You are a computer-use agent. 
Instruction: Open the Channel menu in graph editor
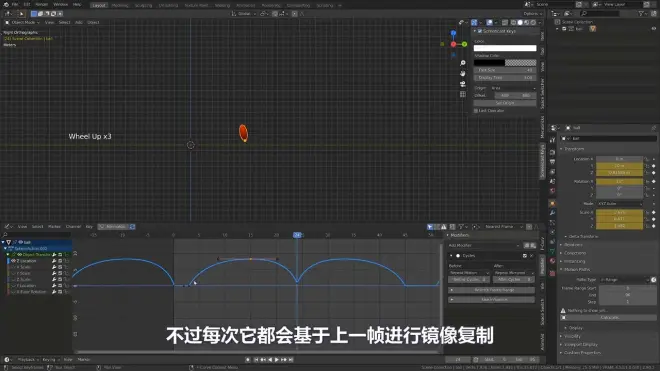coord(73,227)
